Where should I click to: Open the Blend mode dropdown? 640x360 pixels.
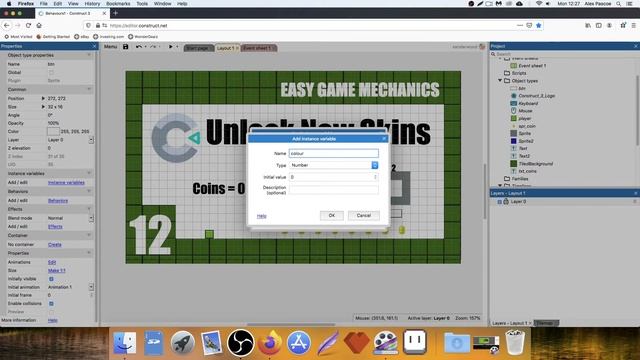point(91,218)
